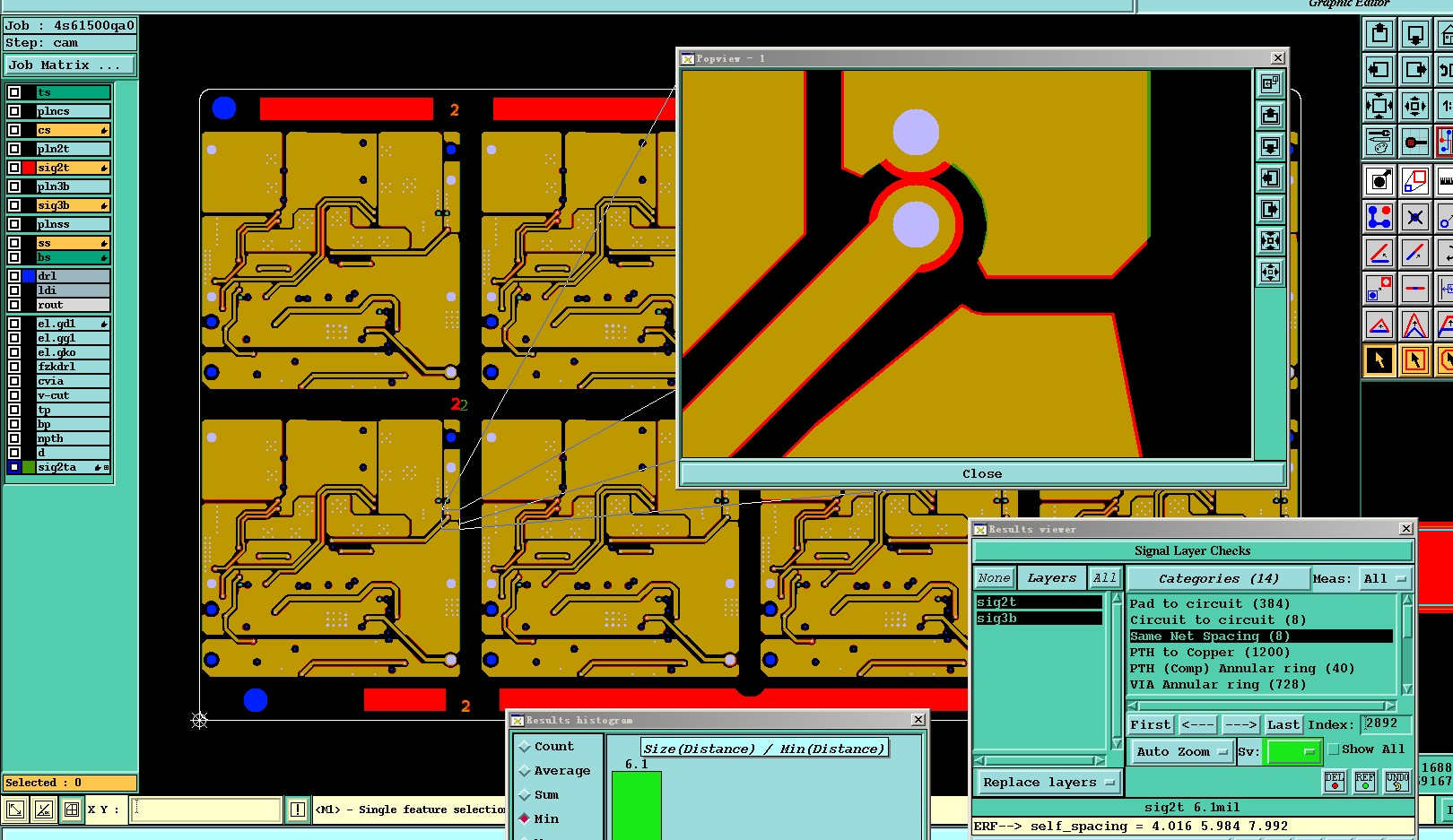
Task: Go to next result with right arrow button
Action: tap(1240, 725)
